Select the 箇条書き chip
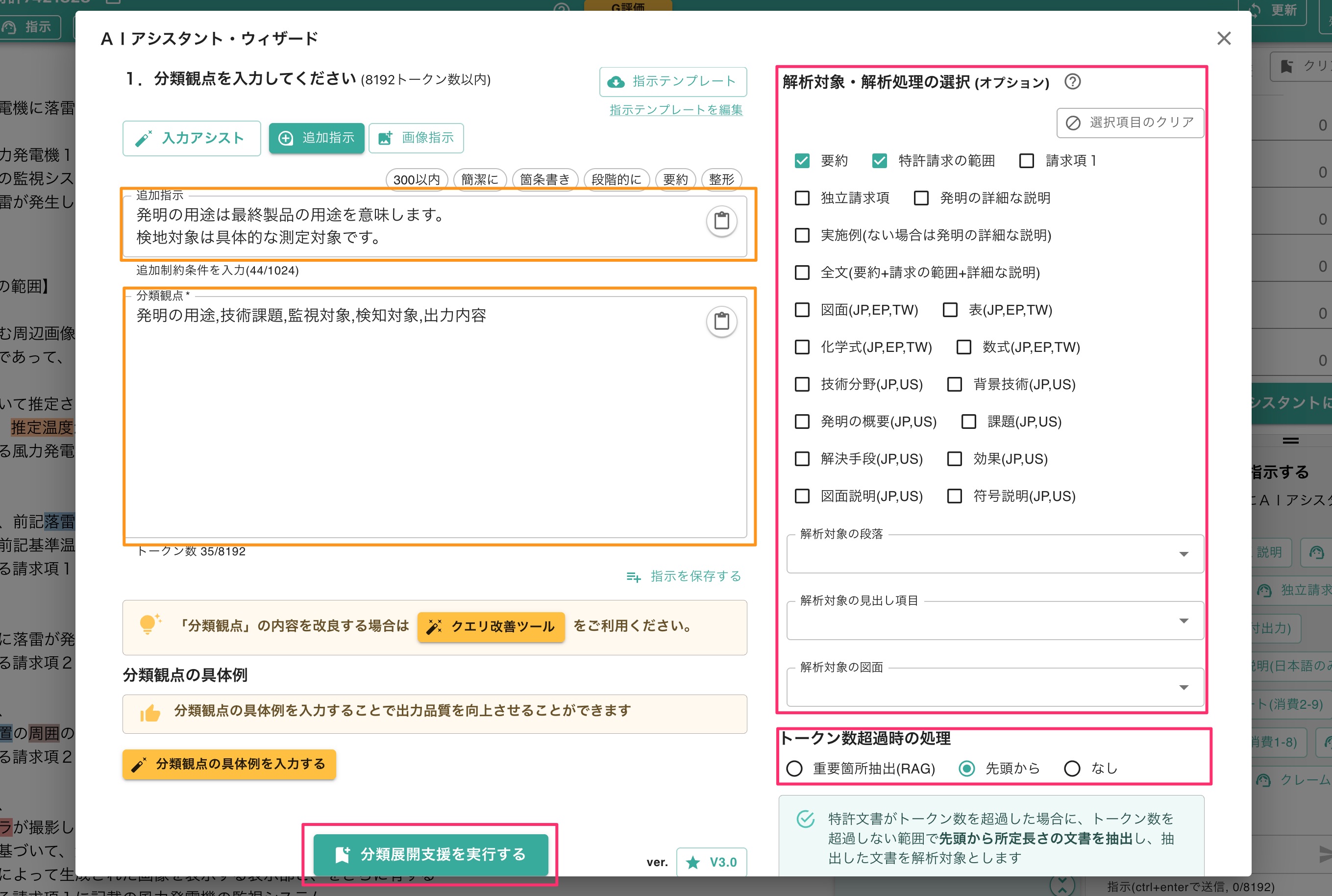The image size is (1332, 896). 545,179
